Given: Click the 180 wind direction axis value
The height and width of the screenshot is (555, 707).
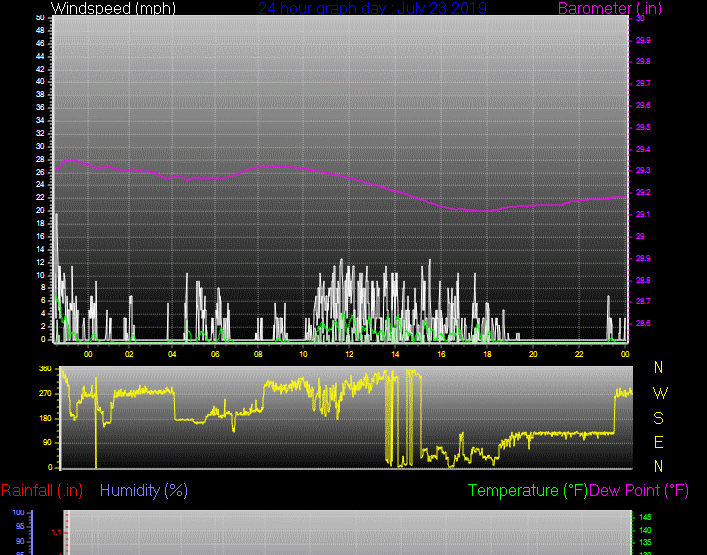Looking at the screenshot, I should coord(45,418).
